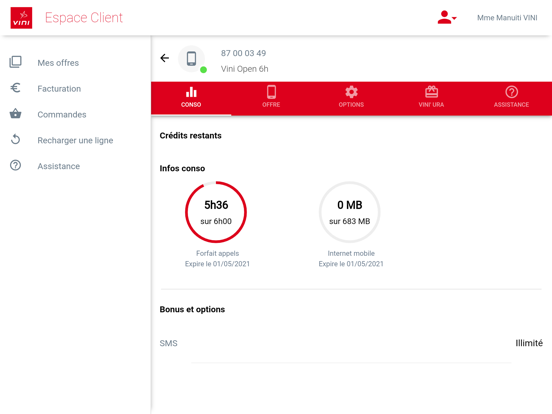
Task: Click the Mme Manuiti VINI username
Action: click(x=507, y=18)
